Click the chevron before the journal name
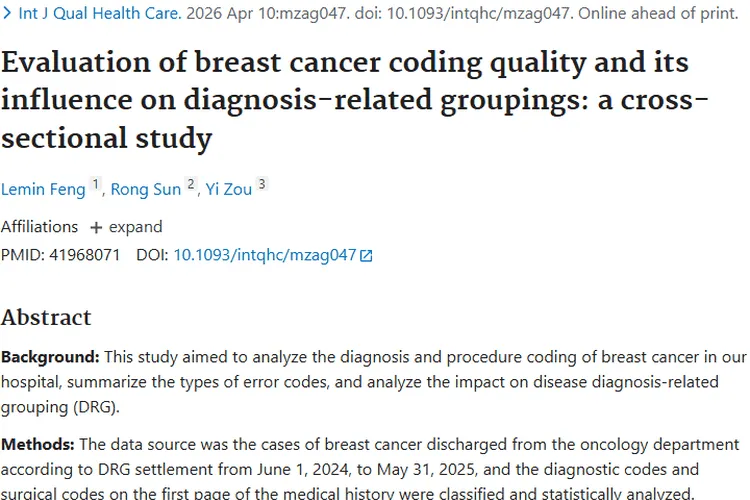Viewport: 750px width, 500px height. pyautogui.click(x=7, y=14)
